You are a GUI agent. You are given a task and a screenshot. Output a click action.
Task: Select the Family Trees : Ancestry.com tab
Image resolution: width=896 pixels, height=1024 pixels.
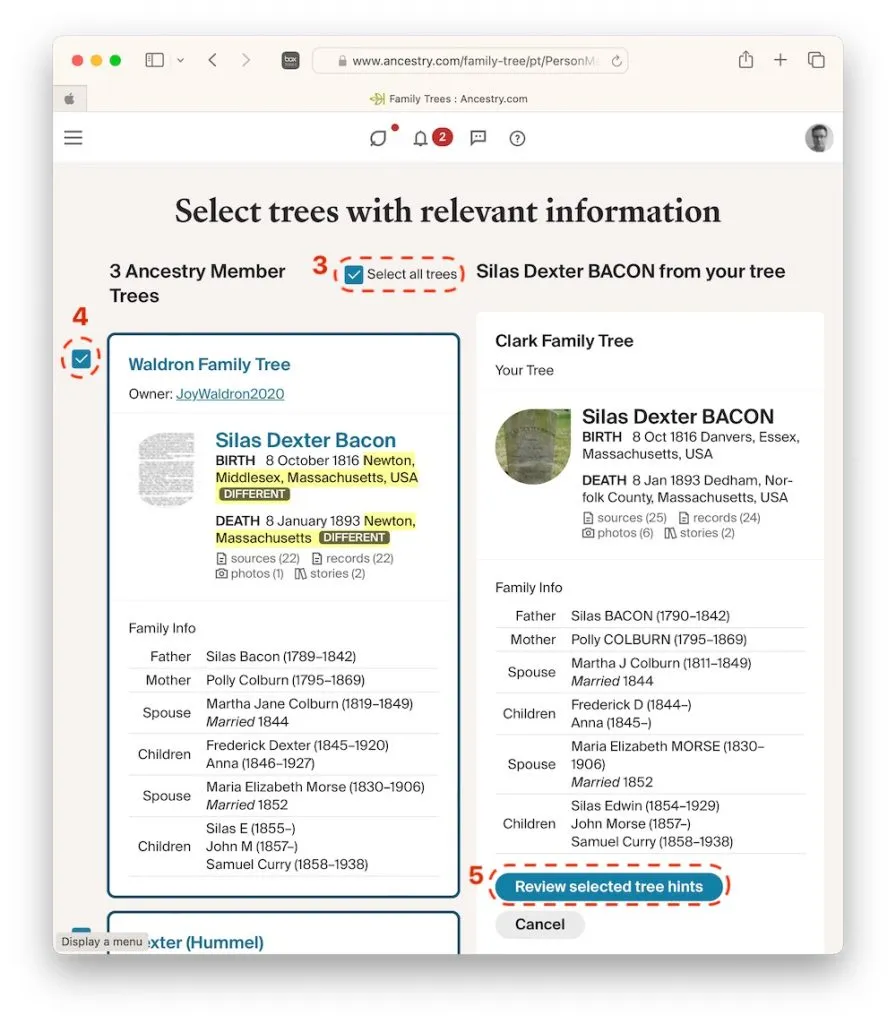point(449,99)
